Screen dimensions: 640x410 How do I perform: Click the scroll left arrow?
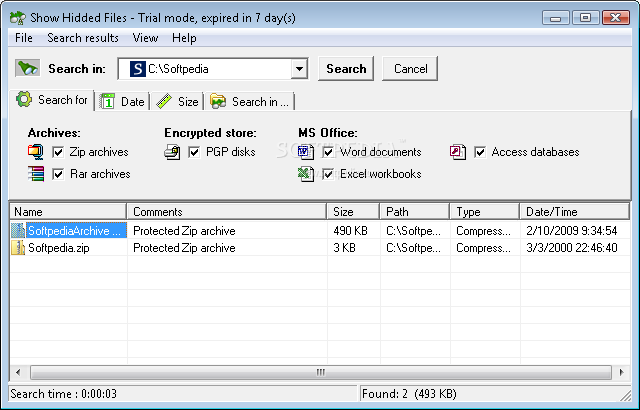click(x=18, y=372)
